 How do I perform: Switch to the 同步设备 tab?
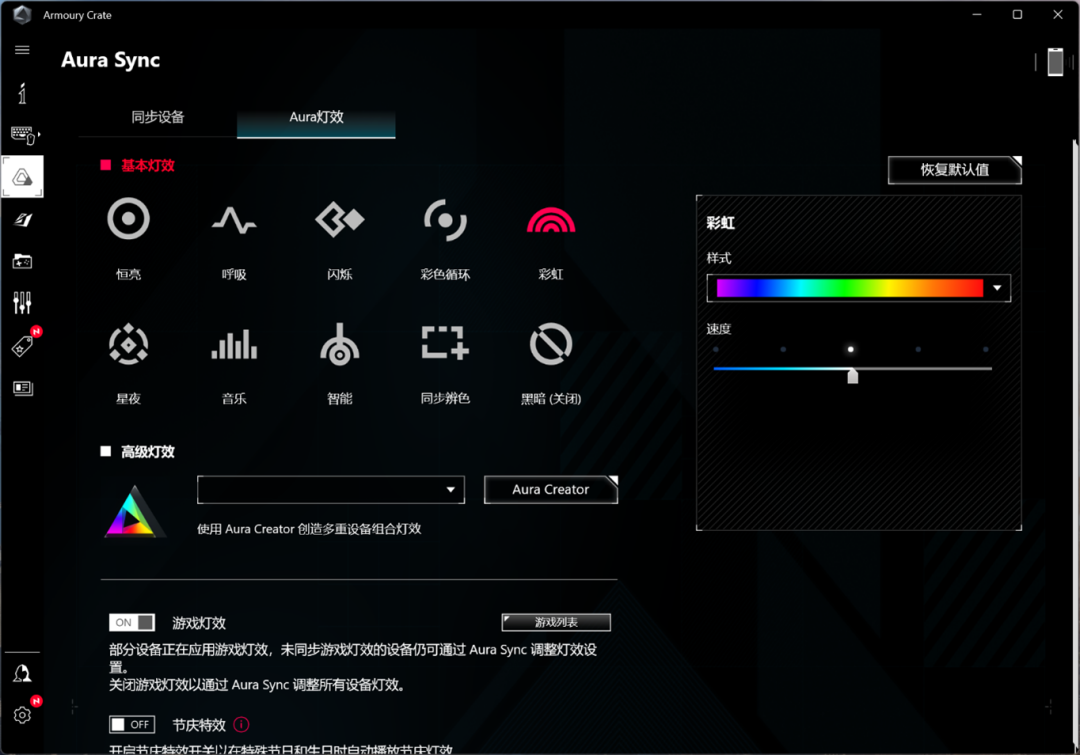158,116
